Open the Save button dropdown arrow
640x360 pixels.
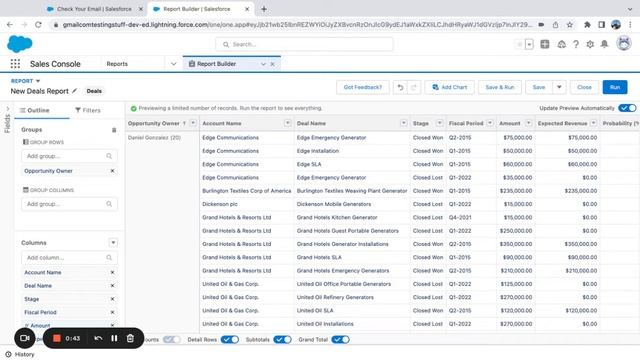coord(559,87)
